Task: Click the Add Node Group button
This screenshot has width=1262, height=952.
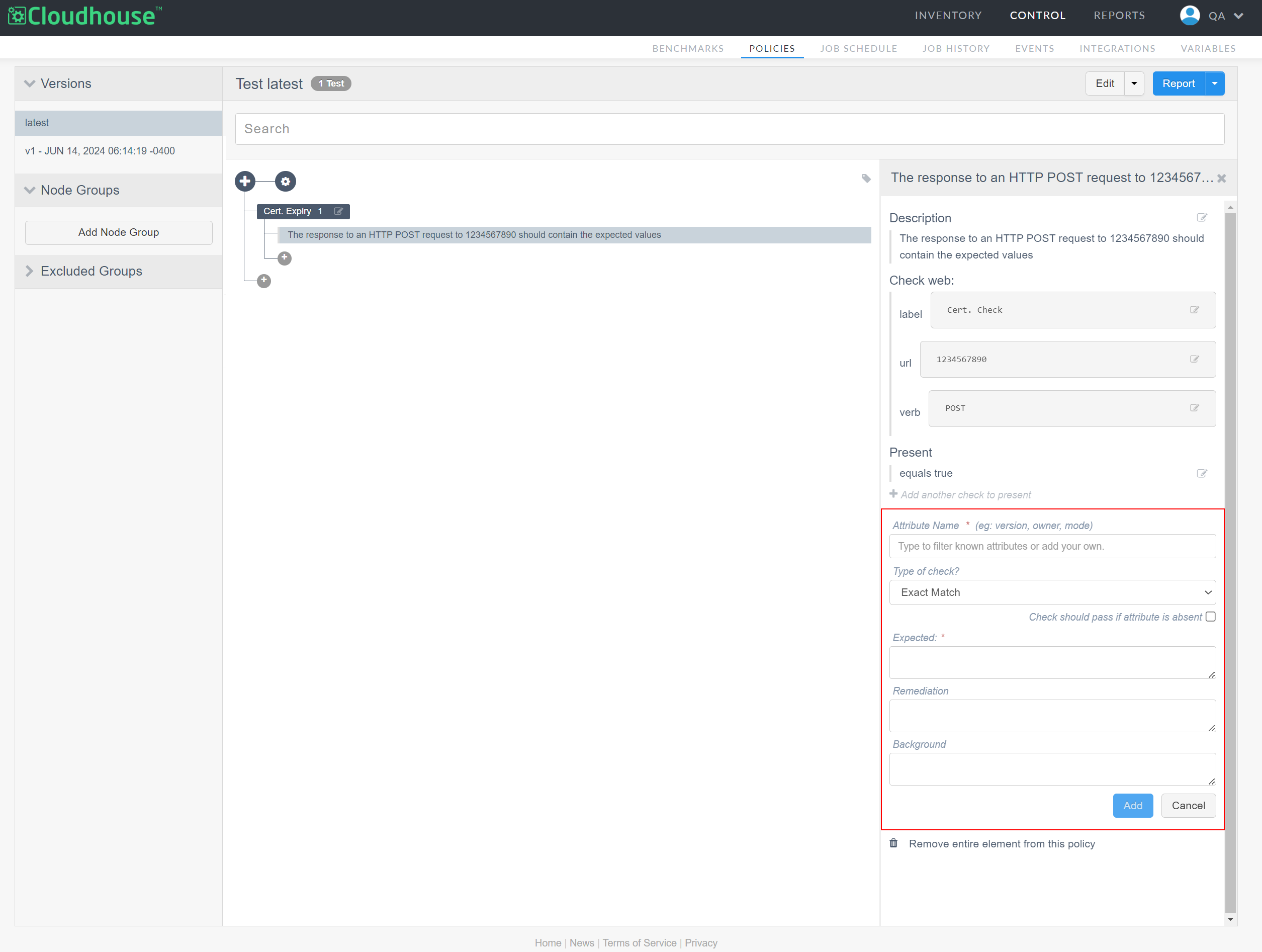Action: 119,232
